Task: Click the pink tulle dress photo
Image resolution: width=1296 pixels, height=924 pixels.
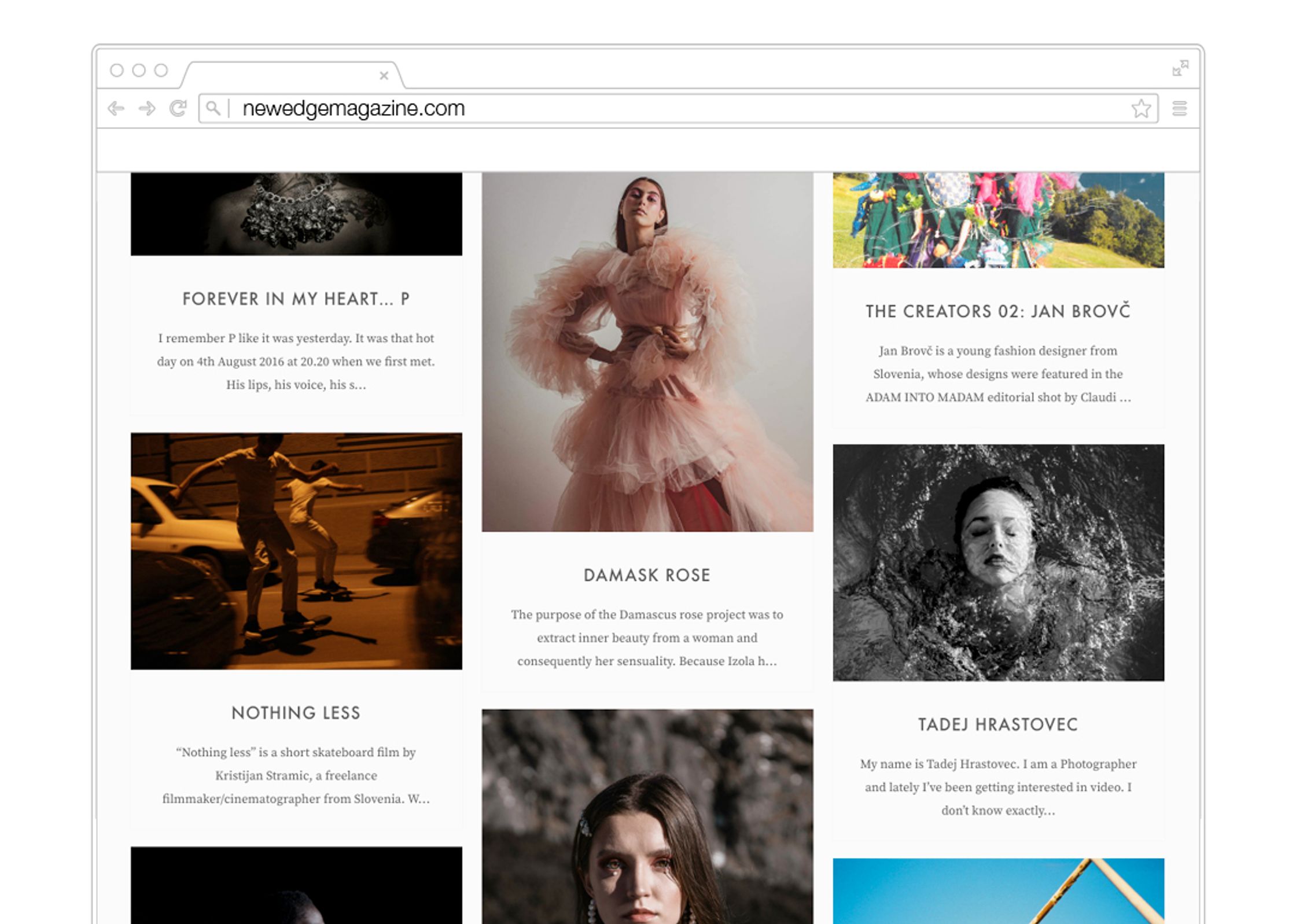Action: point(647,352)
